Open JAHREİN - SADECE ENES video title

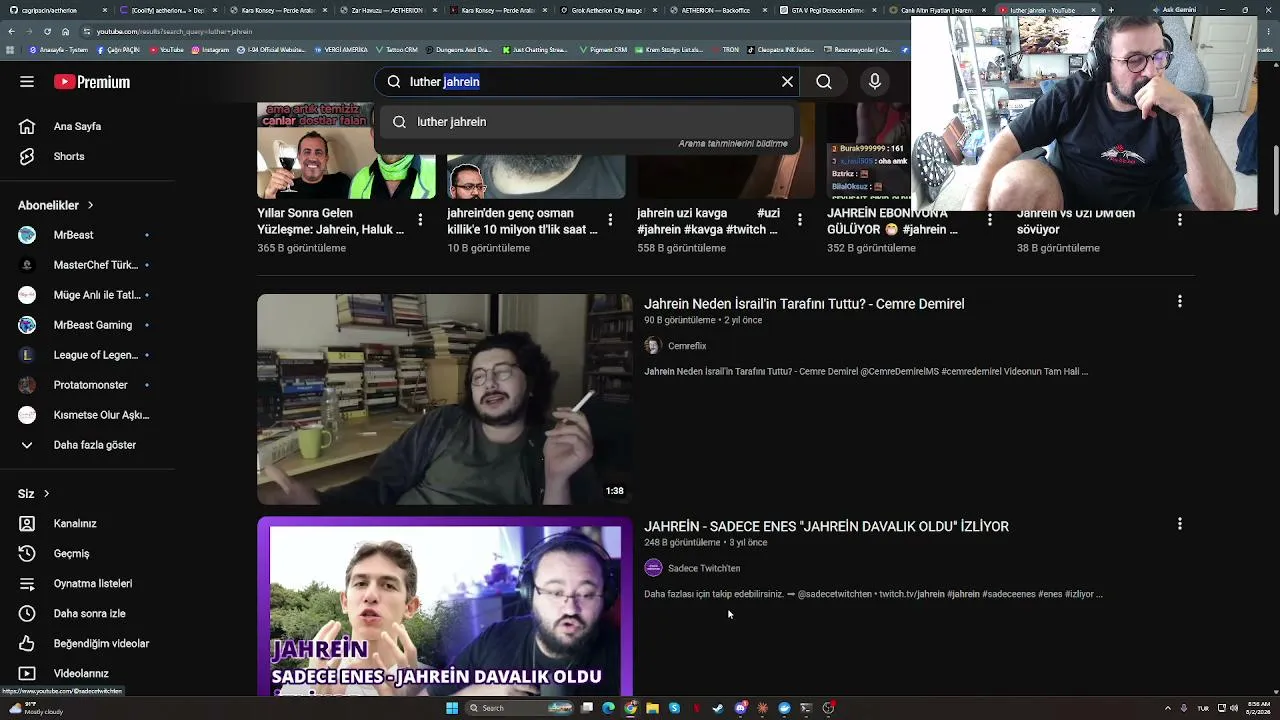pos(826,526)
